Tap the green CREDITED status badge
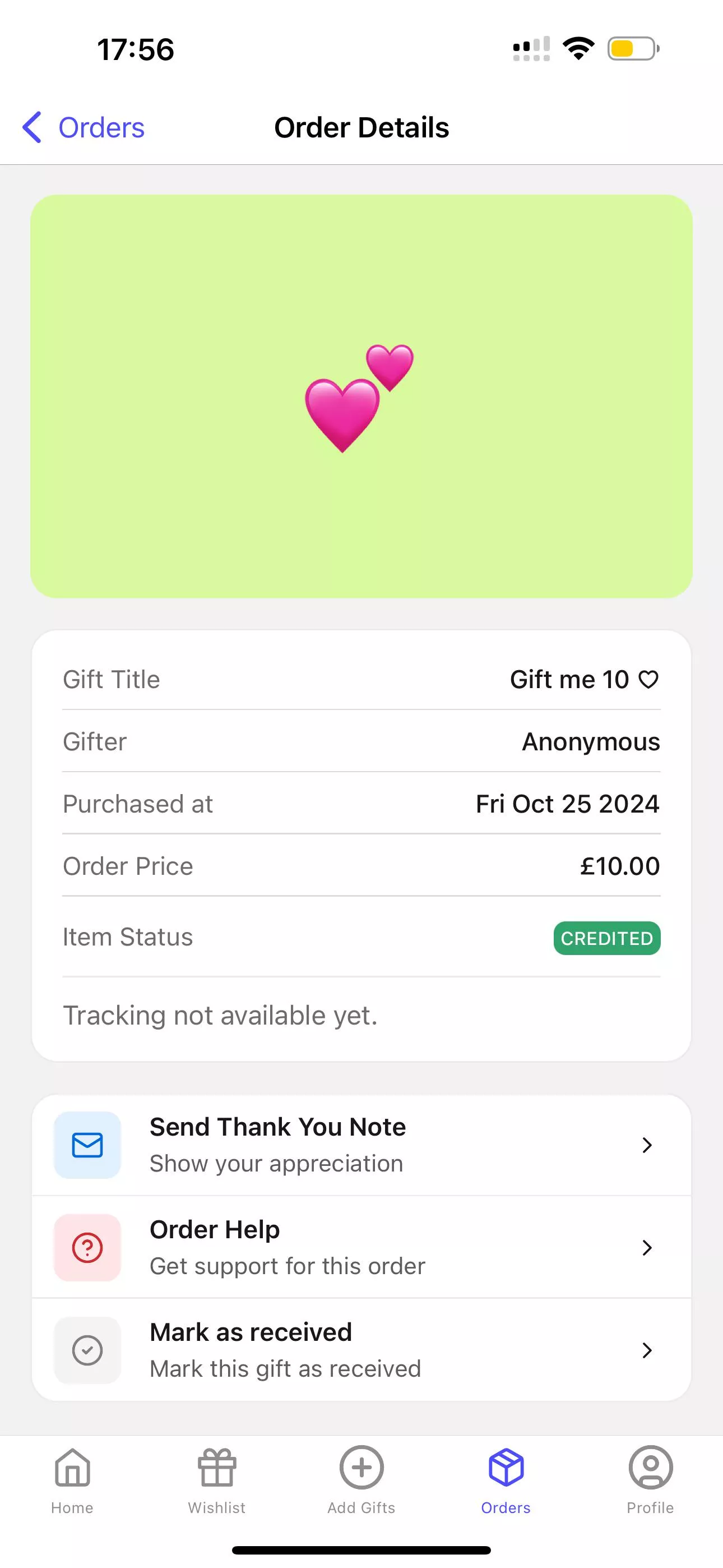Screen dimensions: 723x1568 tap(607, 938)
